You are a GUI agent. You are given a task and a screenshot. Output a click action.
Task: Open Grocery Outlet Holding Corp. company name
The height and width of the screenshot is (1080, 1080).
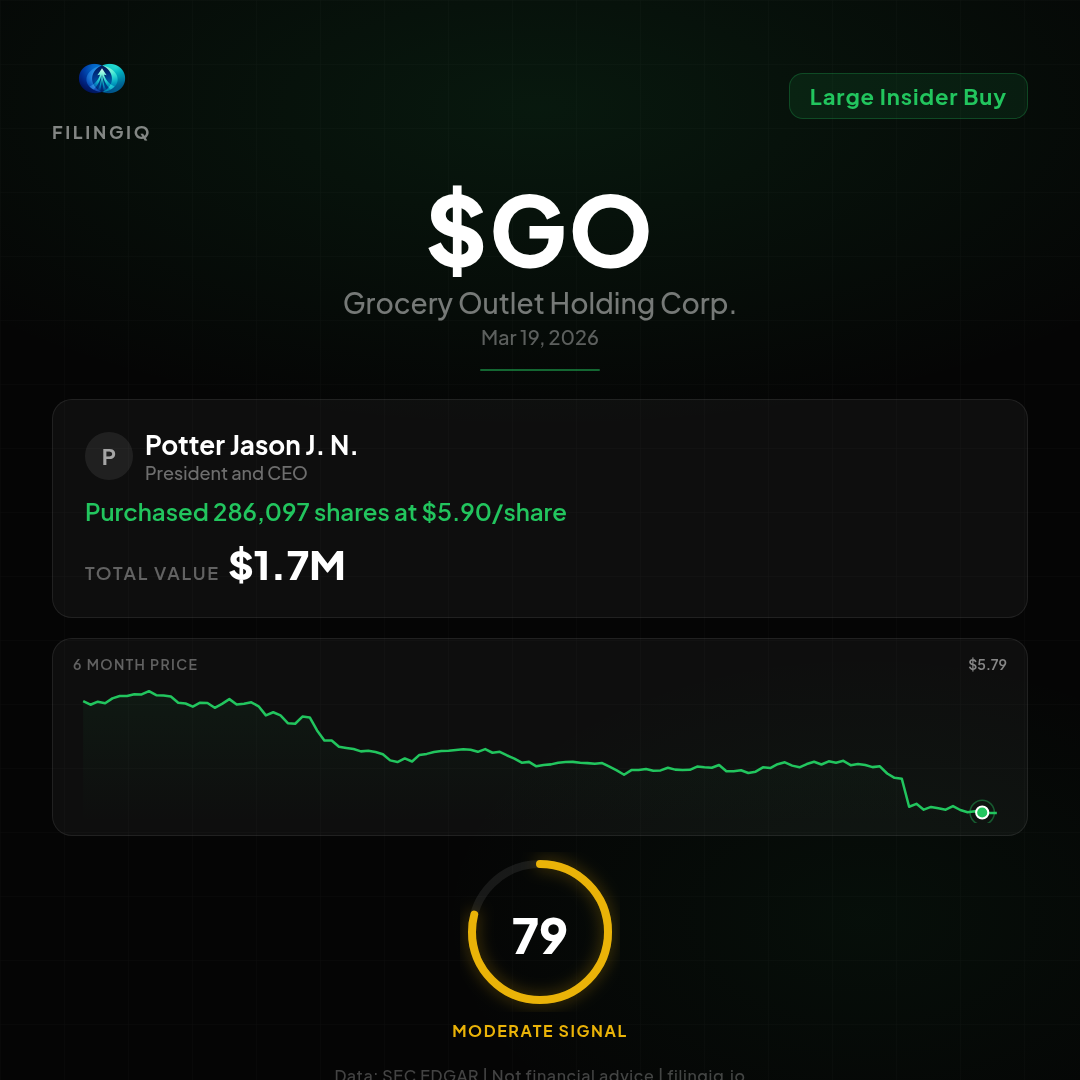[539, 304]
